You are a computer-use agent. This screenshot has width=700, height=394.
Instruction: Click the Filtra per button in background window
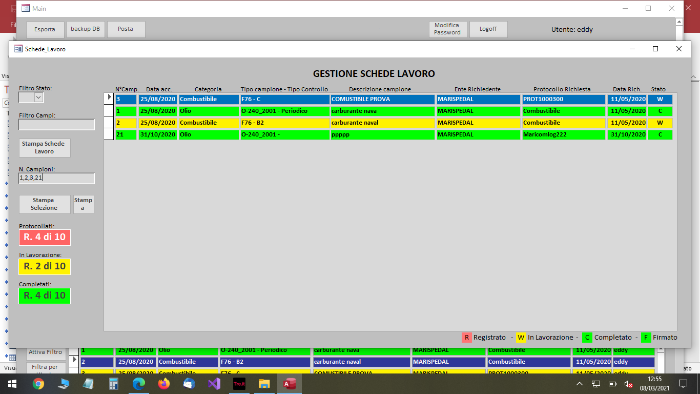[45, 368]
